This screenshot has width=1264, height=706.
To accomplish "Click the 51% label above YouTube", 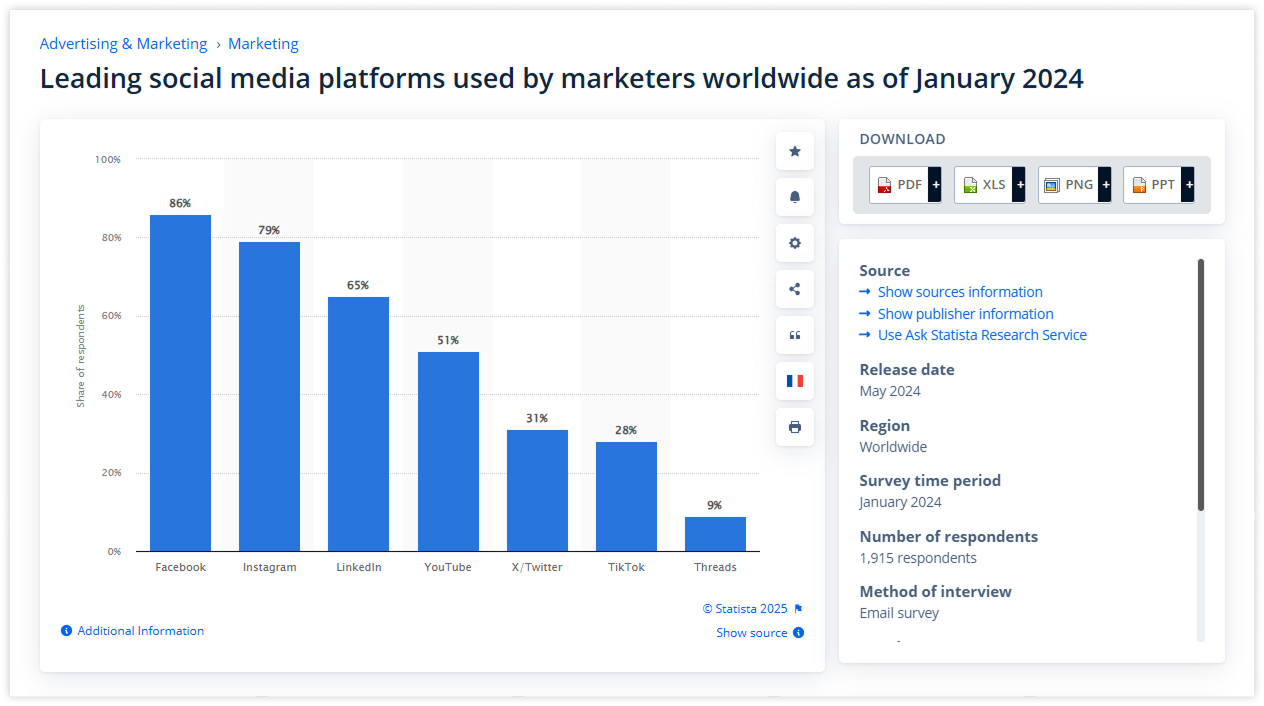I will (x=448, y=340).
